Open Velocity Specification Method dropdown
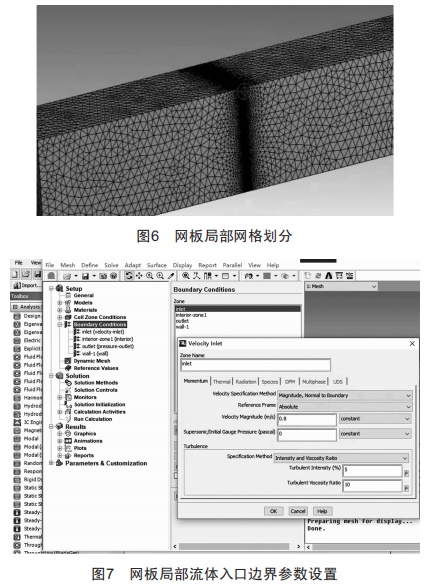This screenshot has width=431, height=585. click(x=344, y=395)
